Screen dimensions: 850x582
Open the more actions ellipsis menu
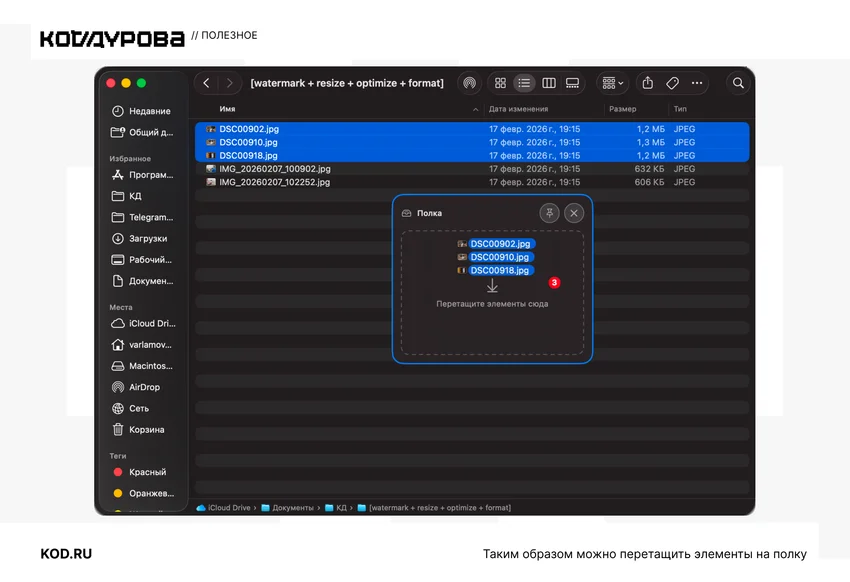point(697,83)
